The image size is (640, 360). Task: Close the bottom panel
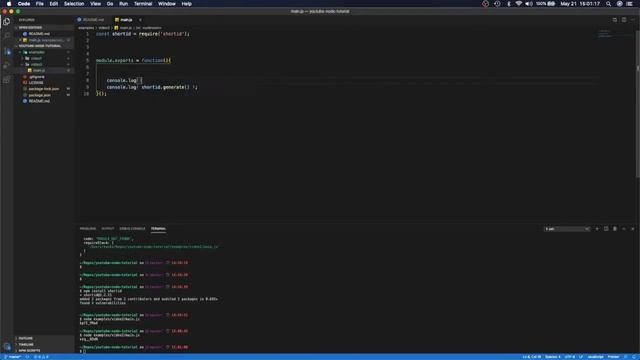(x=633, y=229)
